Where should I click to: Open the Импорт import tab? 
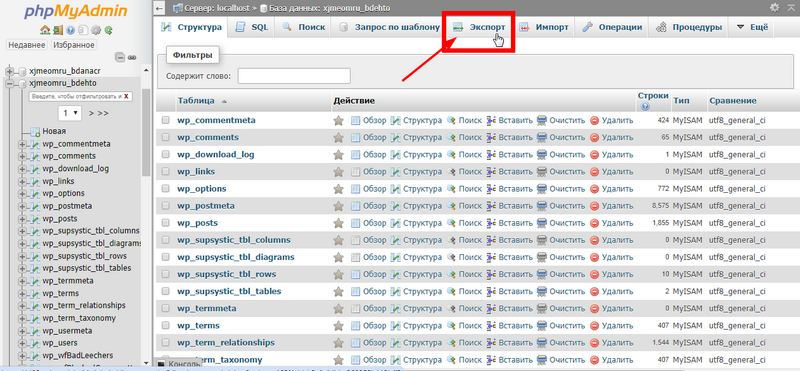(x=544, y=27)
